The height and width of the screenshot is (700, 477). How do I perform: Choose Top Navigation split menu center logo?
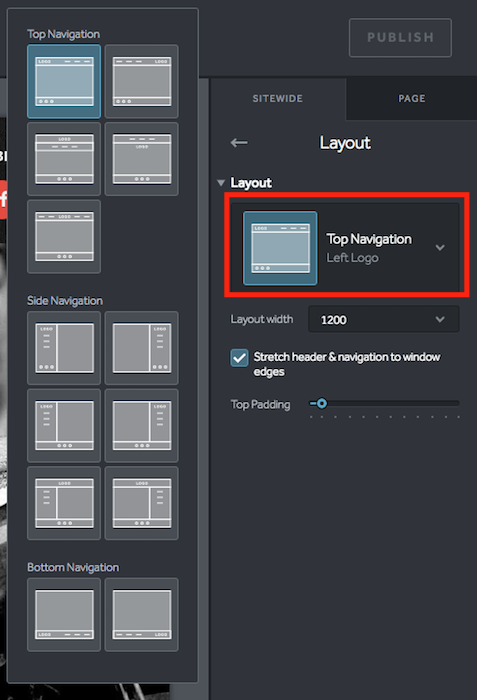click(64, 237)
